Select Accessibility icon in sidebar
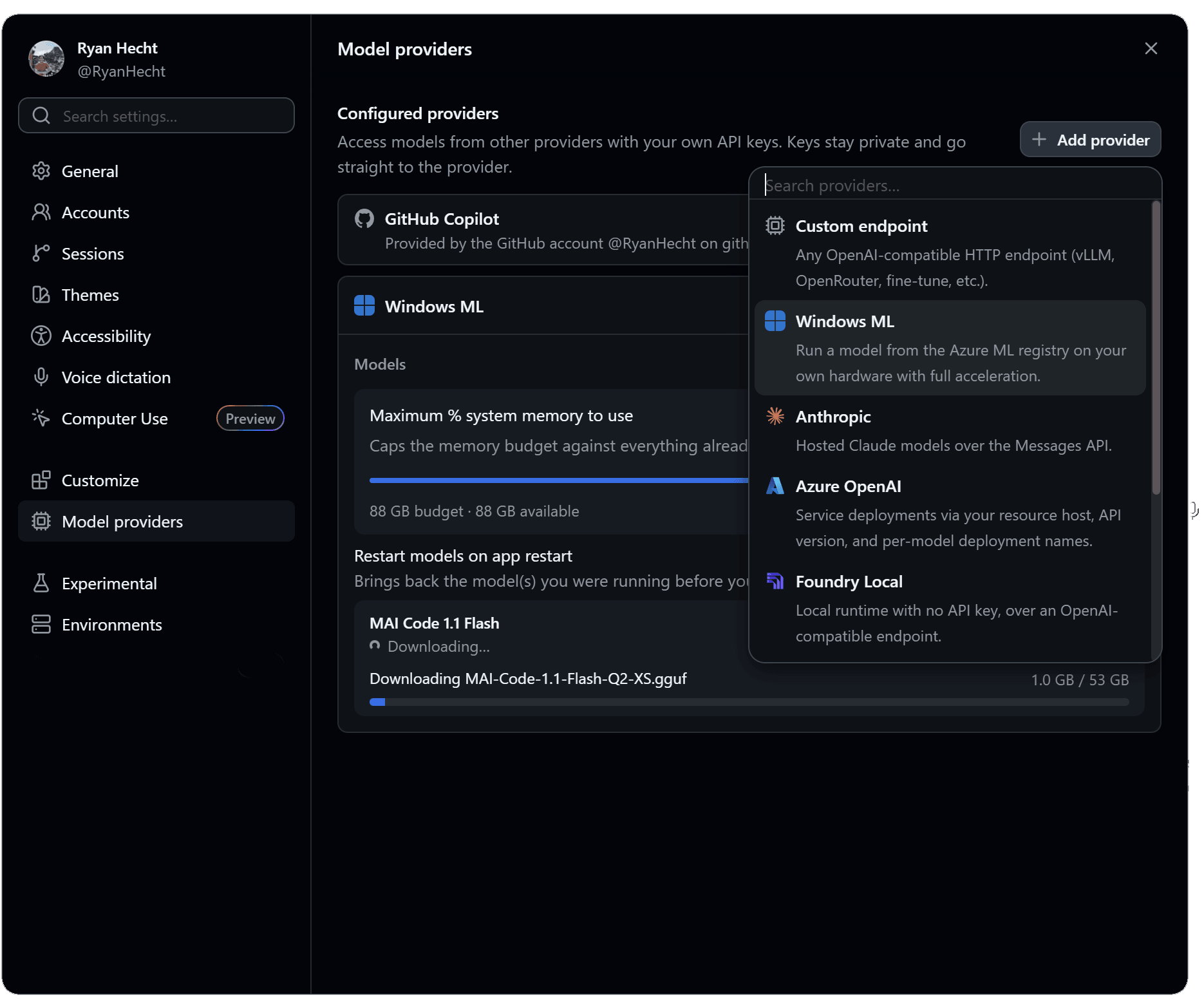The height and width of the screenshot is (1006, 1204). (x=41, y=336)
